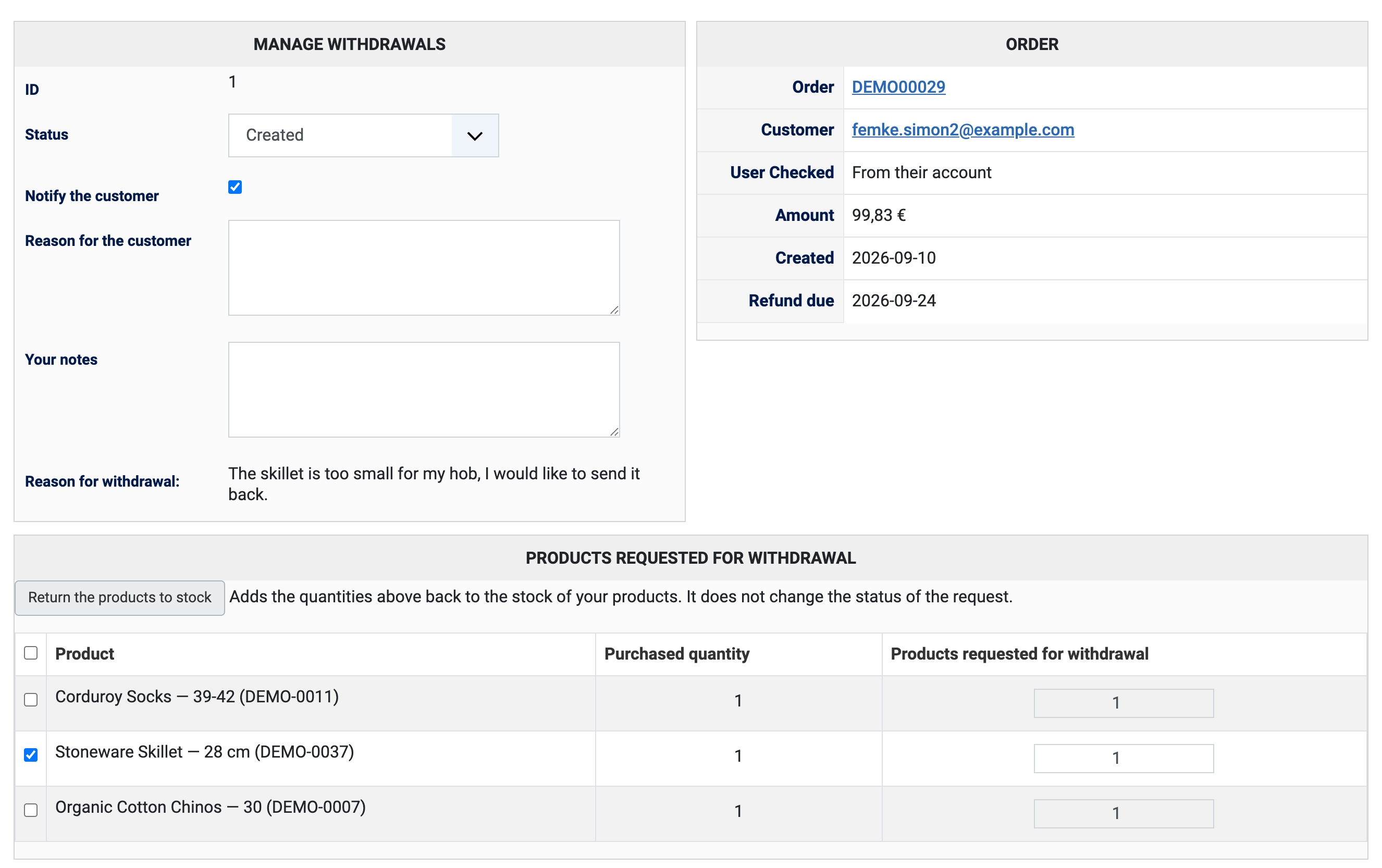Focus the Reason for the customer textarea
1382x868 pixels.
coord(424,267)
